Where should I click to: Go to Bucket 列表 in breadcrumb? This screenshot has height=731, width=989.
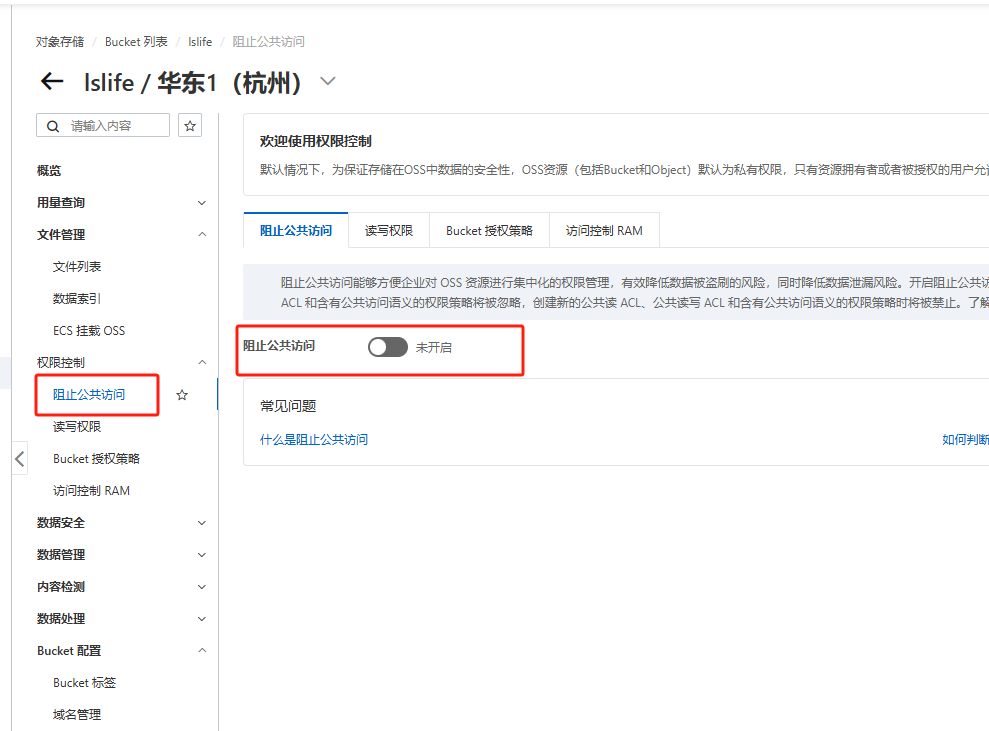[x=138, y=42]
